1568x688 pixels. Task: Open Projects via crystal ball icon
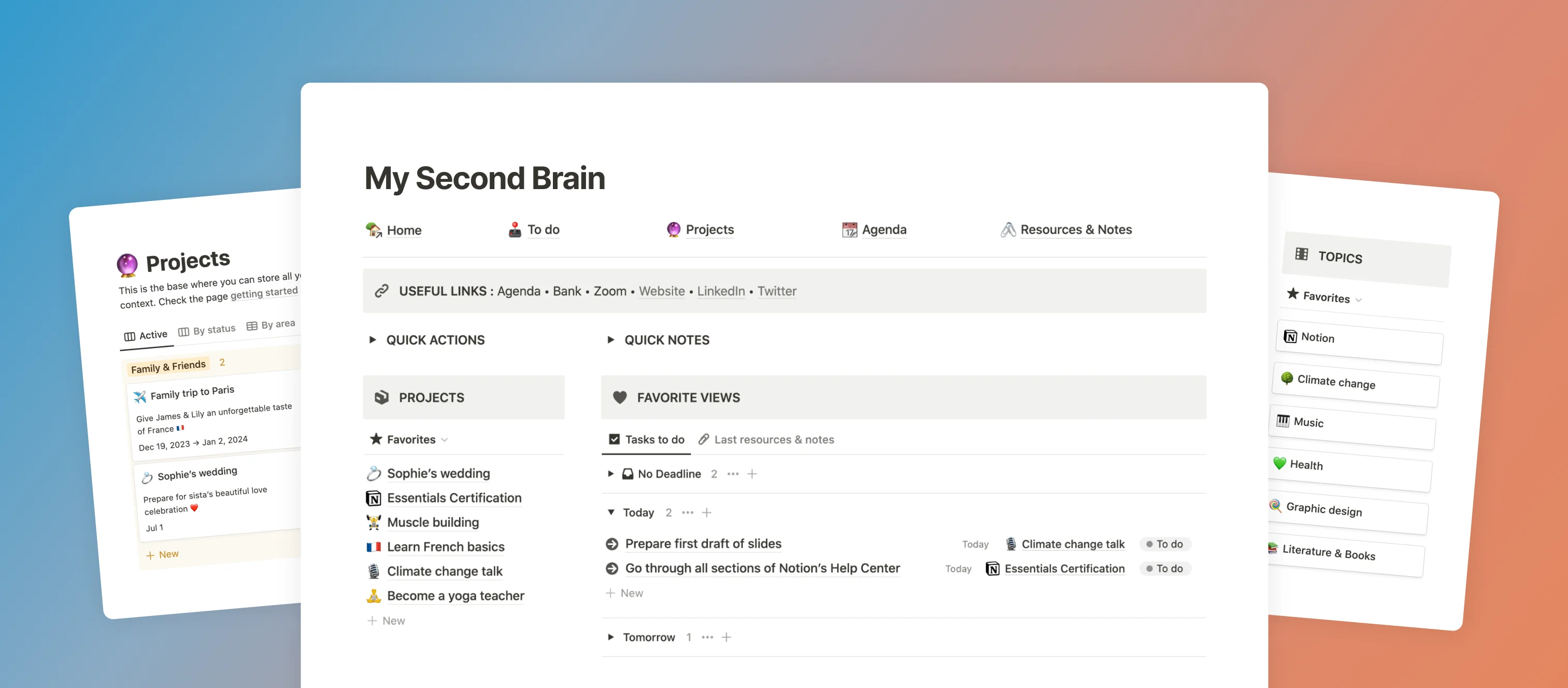[673, 230]
